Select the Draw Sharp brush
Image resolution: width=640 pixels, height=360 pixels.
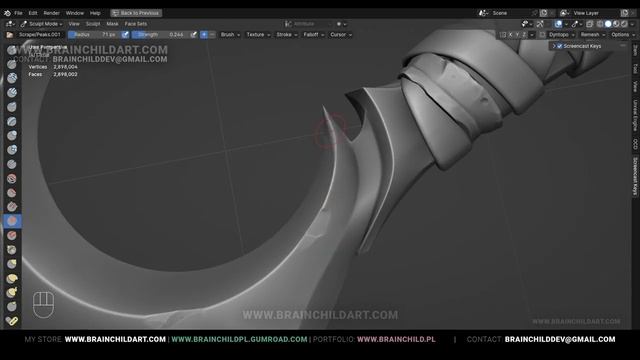(12, 64)
